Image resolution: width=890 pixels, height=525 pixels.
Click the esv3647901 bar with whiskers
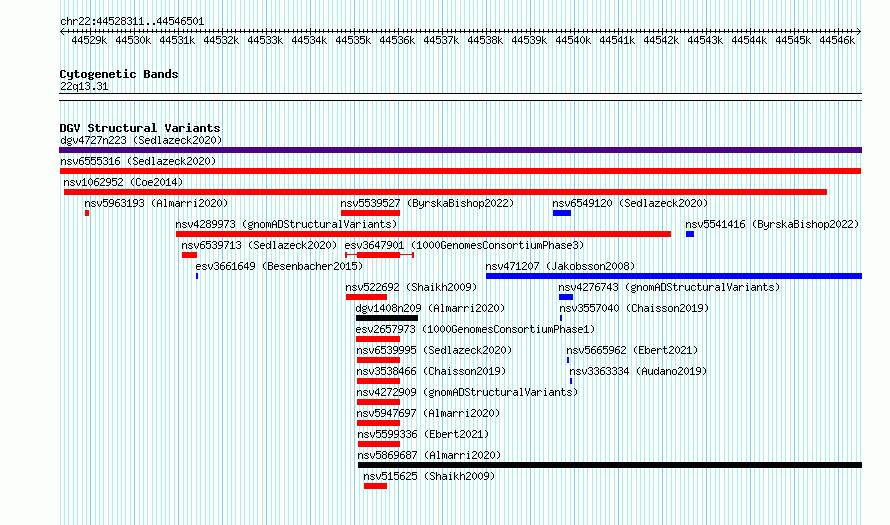click(379, 255)
